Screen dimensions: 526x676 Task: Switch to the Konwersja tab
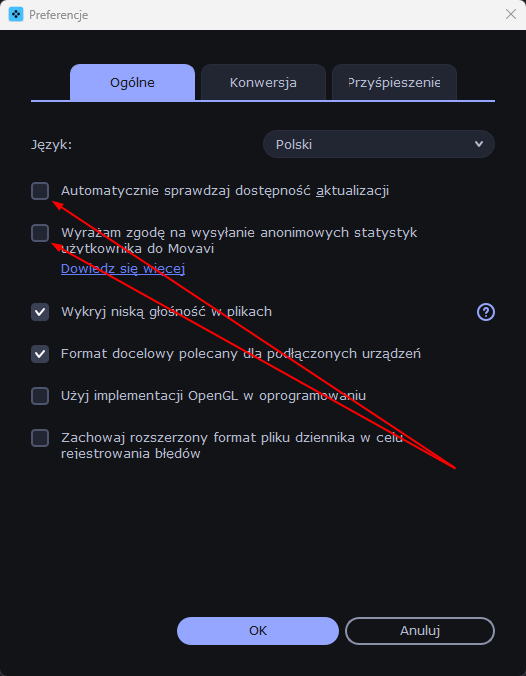point(263,82)
